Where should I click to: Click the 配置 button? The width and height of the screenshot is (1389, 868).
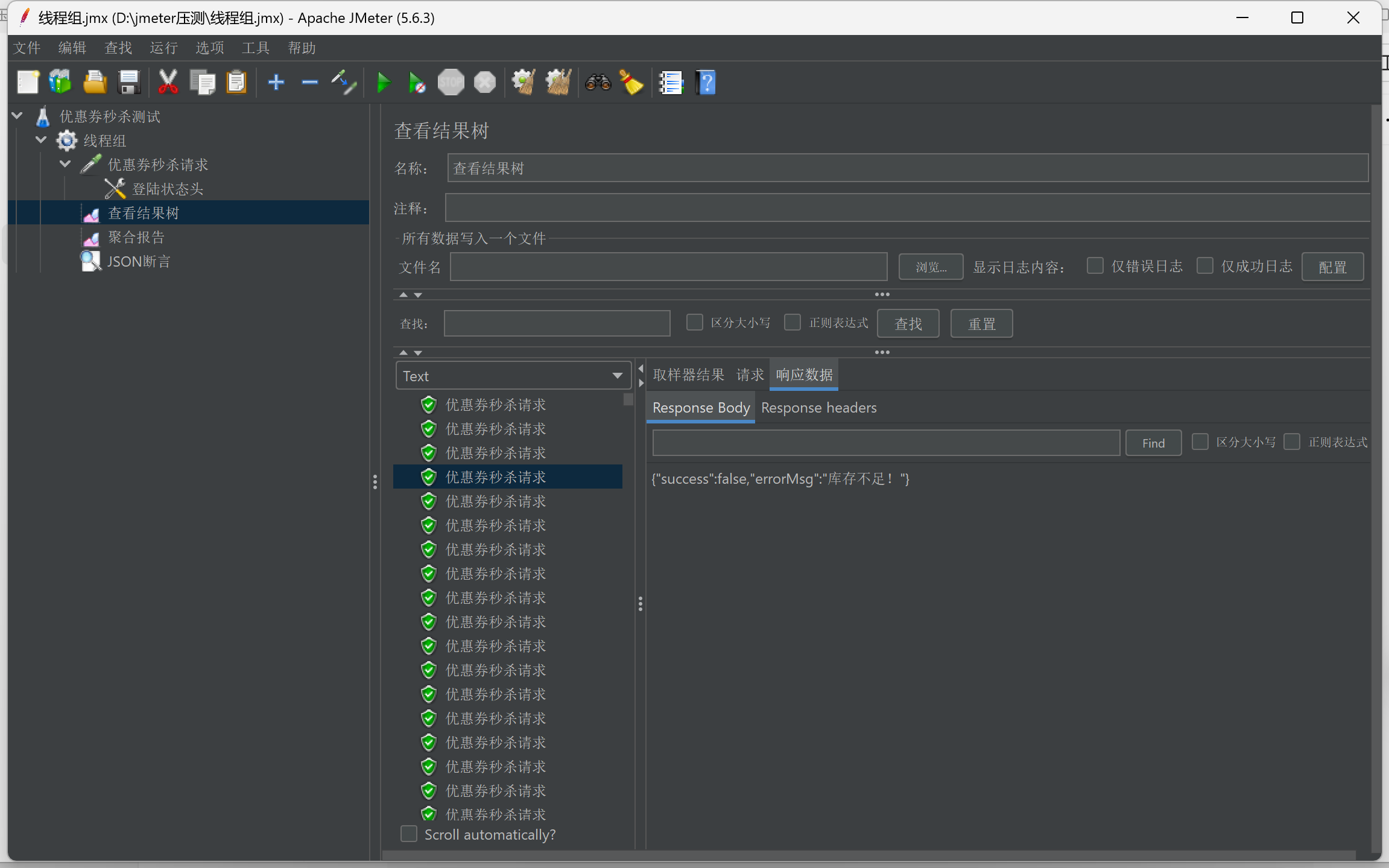click(x=1332, y=267)
